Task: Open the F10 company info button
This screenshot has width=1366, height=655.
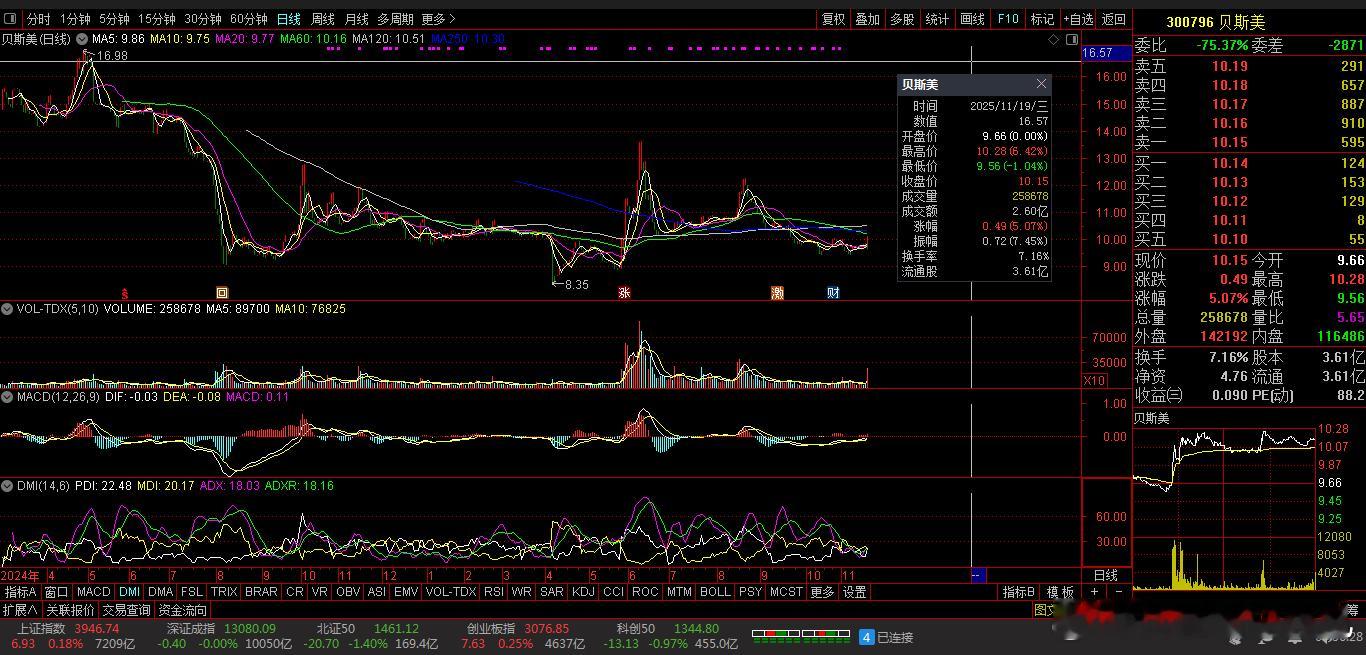Action: pyautogui.click(x=1008, y=19)
